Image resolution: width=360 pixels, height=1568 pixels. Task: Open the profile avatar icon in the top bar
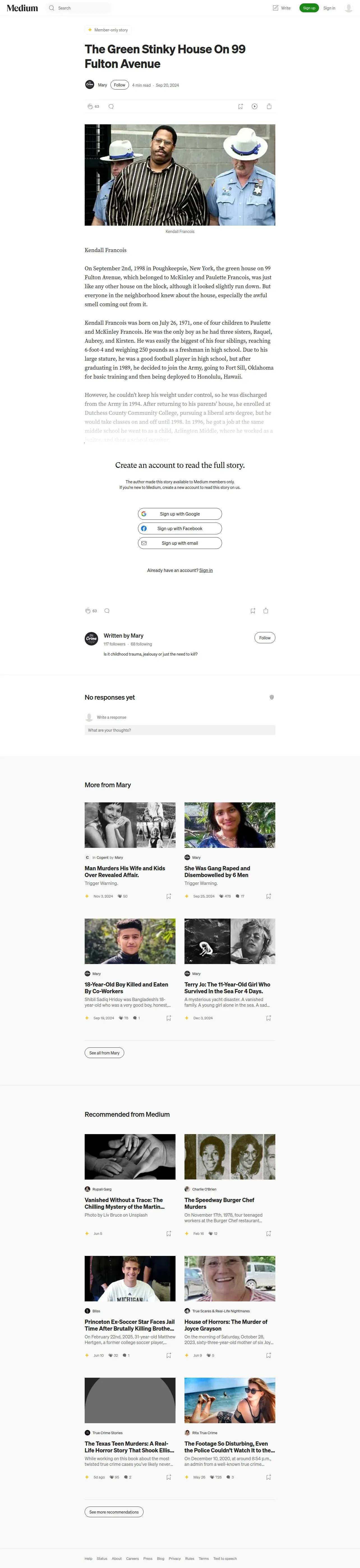point(349,8)
